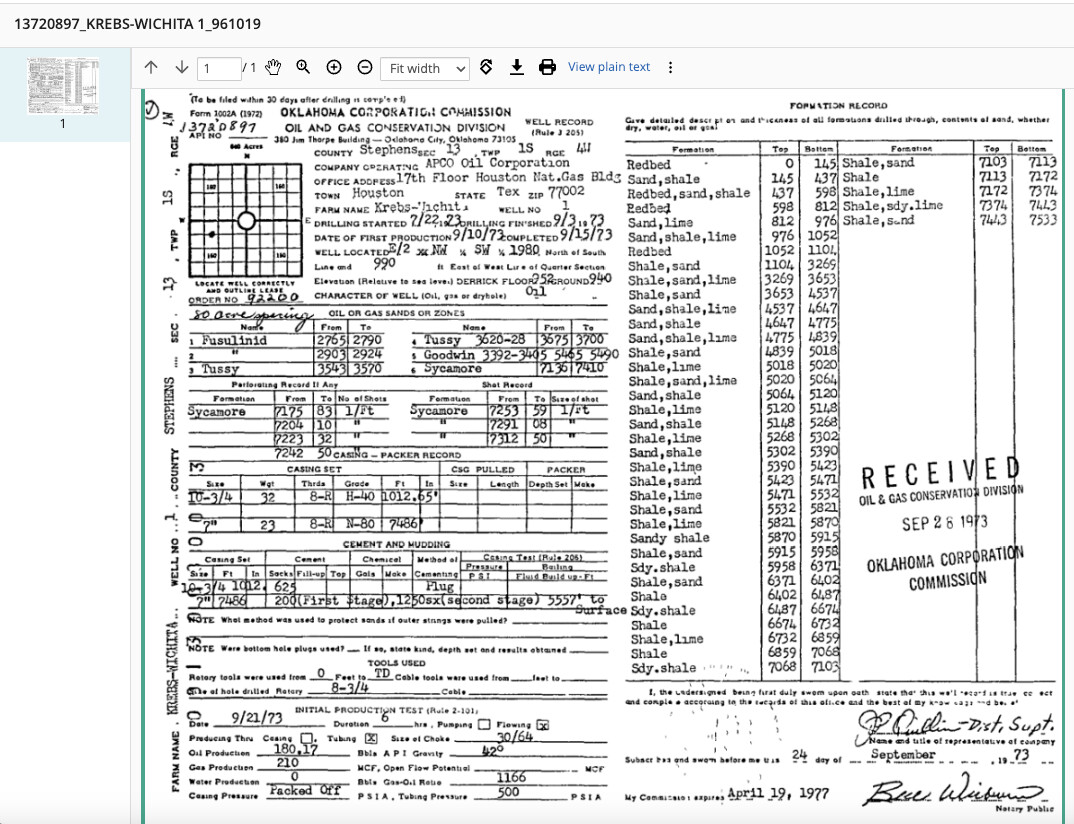Rotate the document page
Screen dimensions: 1074x824
pos(486,67)
